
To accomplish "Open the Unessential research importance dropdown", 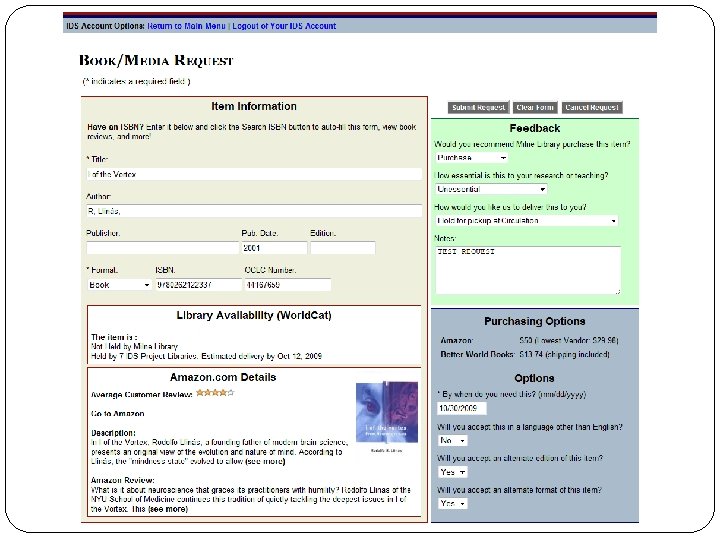I will pos(491,189).
